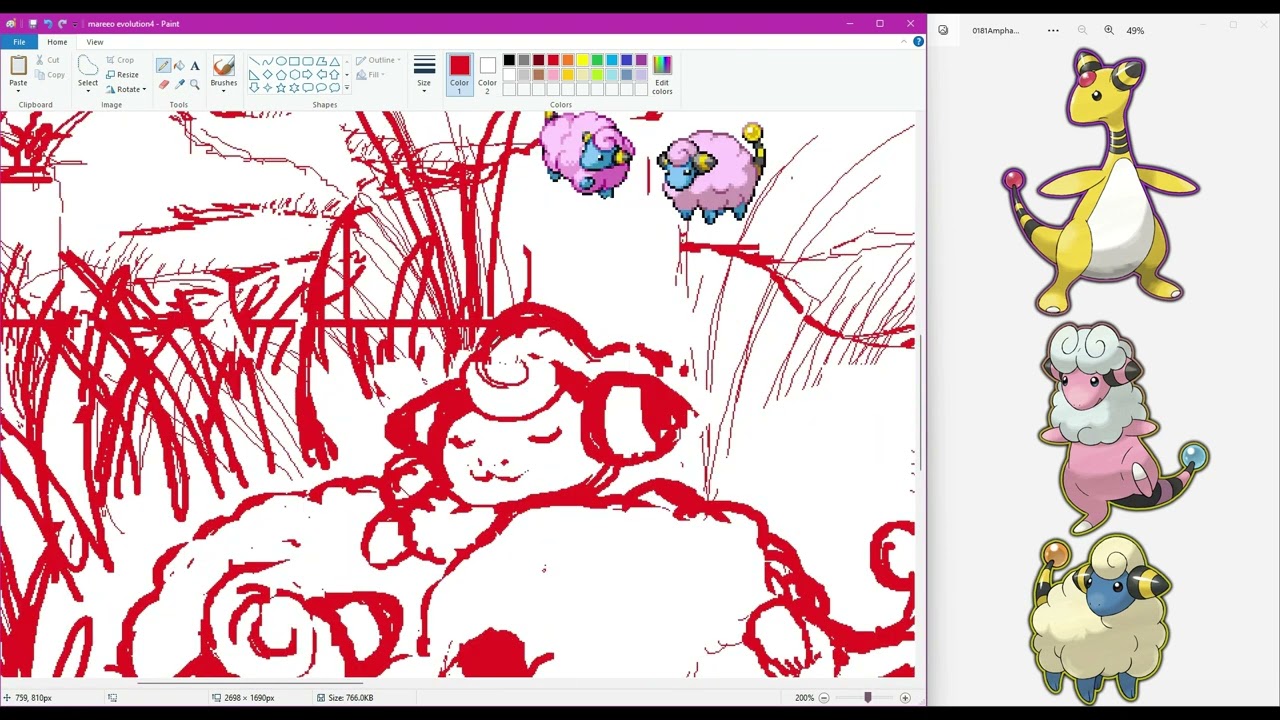Screen dimensions: 1280x720
Task: Click the "200%" zoom level text
Action: tap(804, 697)
